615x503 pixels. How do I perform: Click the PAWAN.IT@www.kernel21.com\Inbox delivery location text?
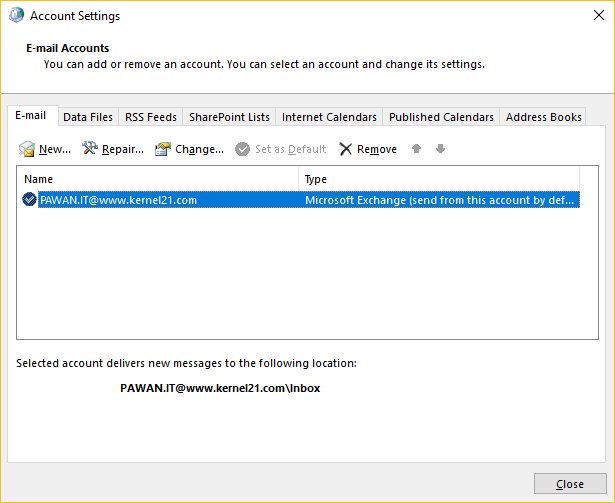[220, 388]
